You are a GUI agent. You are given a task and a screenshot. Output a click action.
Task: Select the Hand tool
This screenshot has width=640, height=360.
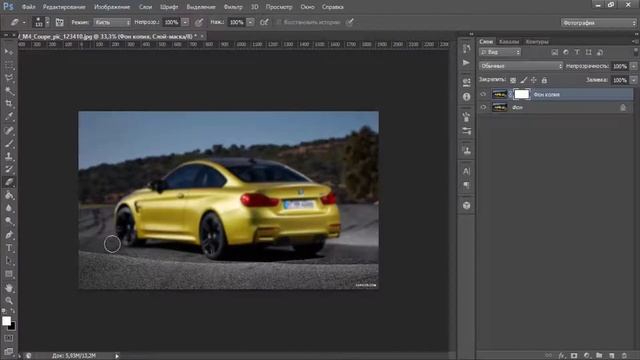point(9,288)
